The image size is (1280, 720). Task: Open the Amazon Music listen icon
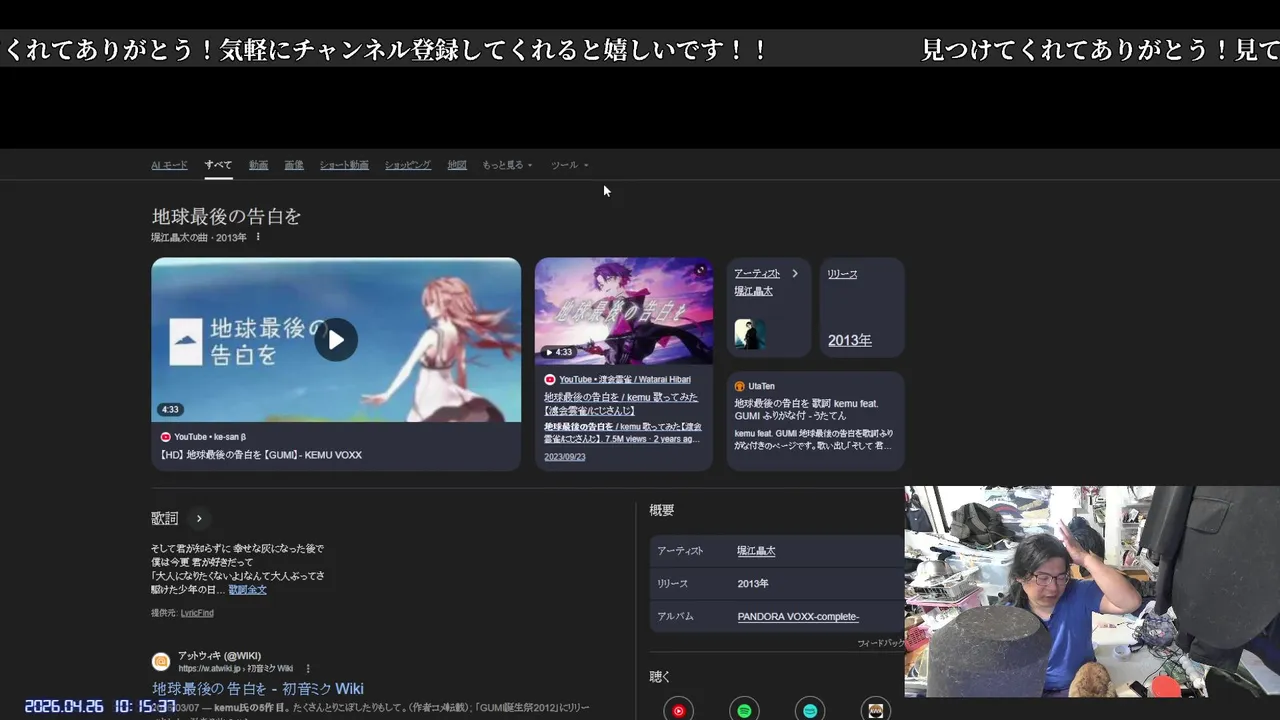coord(810,710)
